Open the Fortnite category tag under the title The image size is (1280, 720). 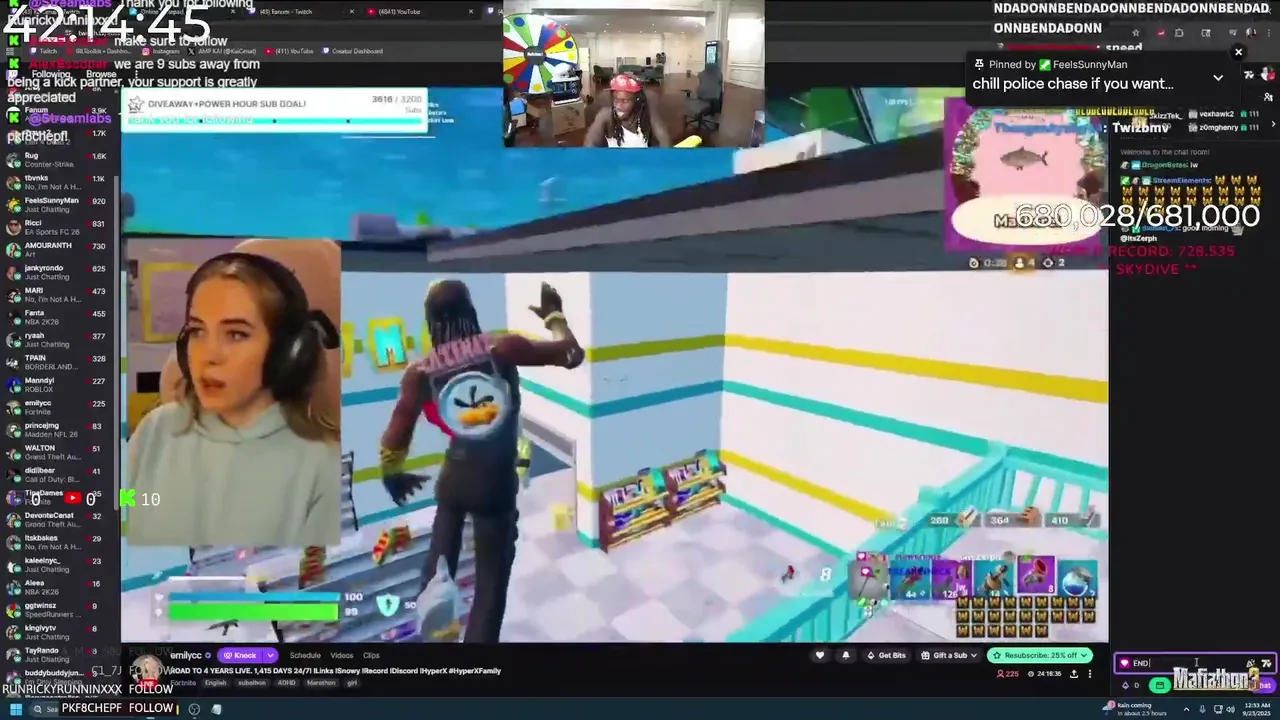tap(183, 683)
